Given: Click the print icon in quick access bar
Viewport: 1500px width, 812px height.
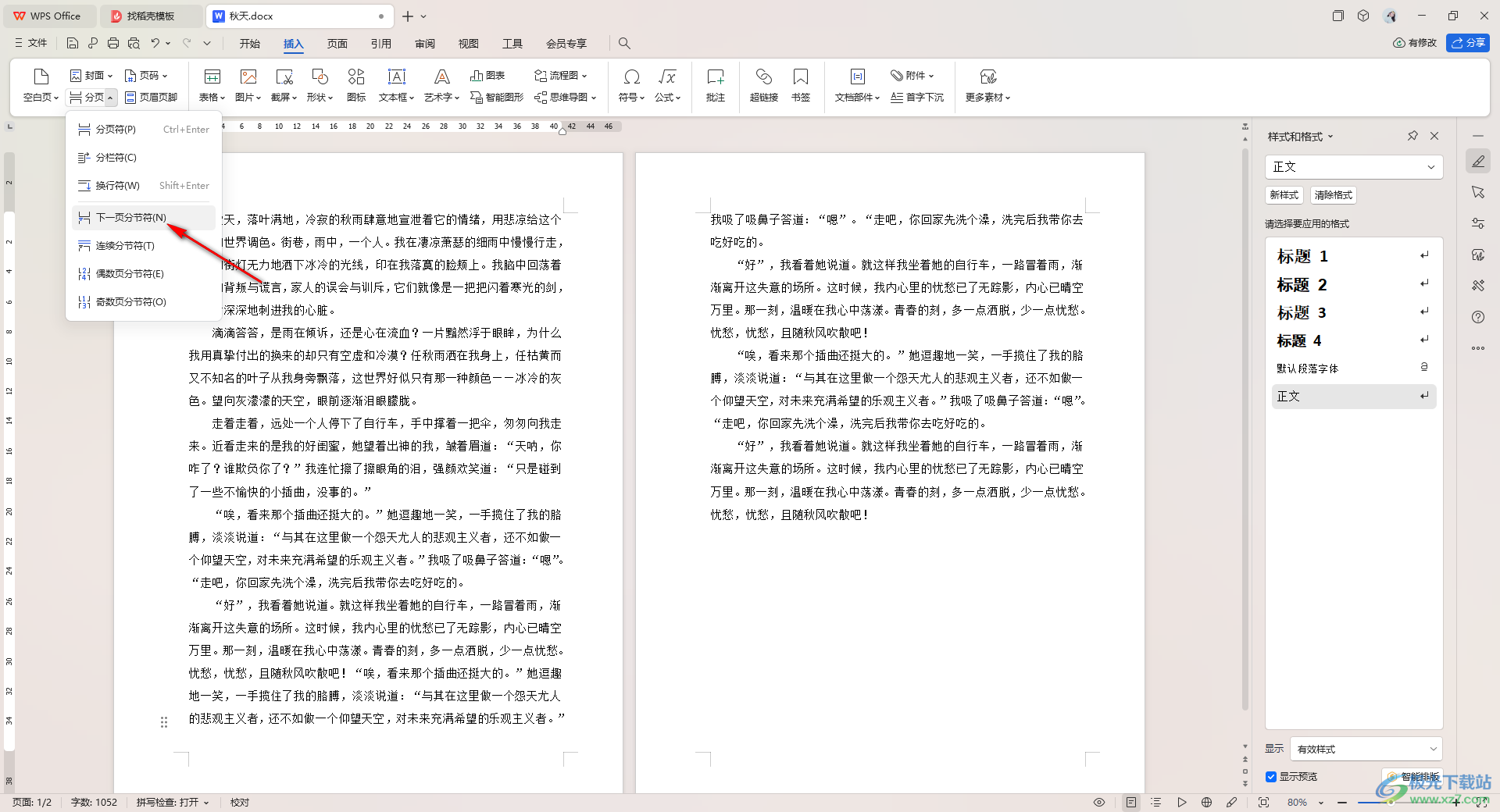Looking at the screenshot, I should coord(113,43).
